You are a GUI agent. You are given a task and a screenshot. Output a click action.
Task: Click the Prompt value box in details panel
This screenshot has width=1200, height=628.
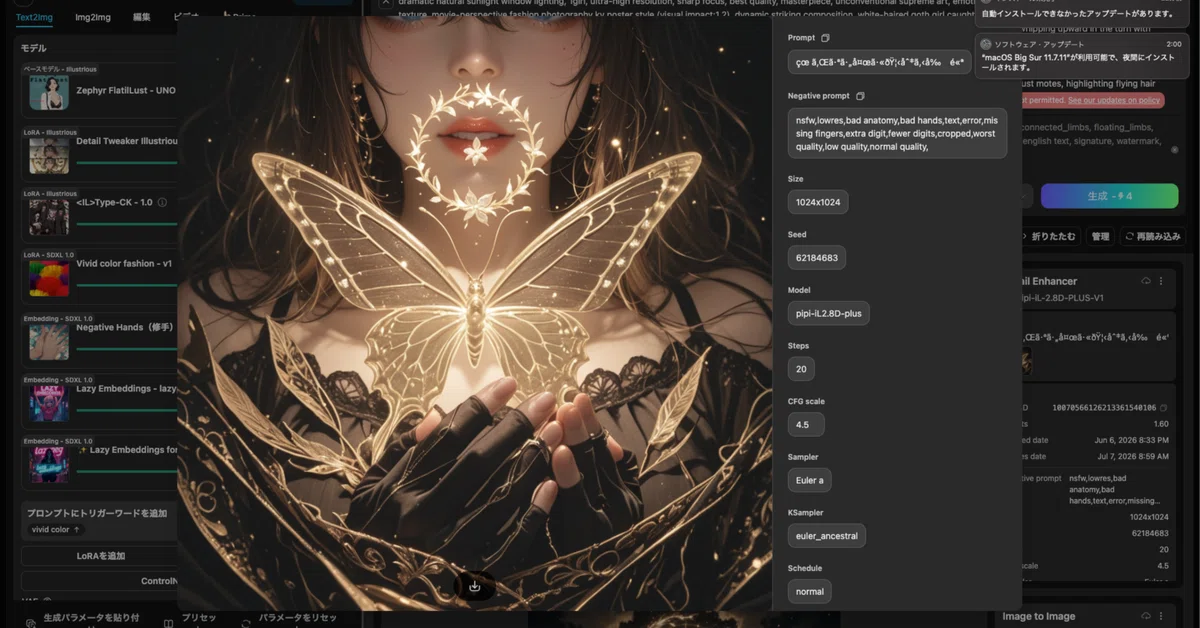879,62
